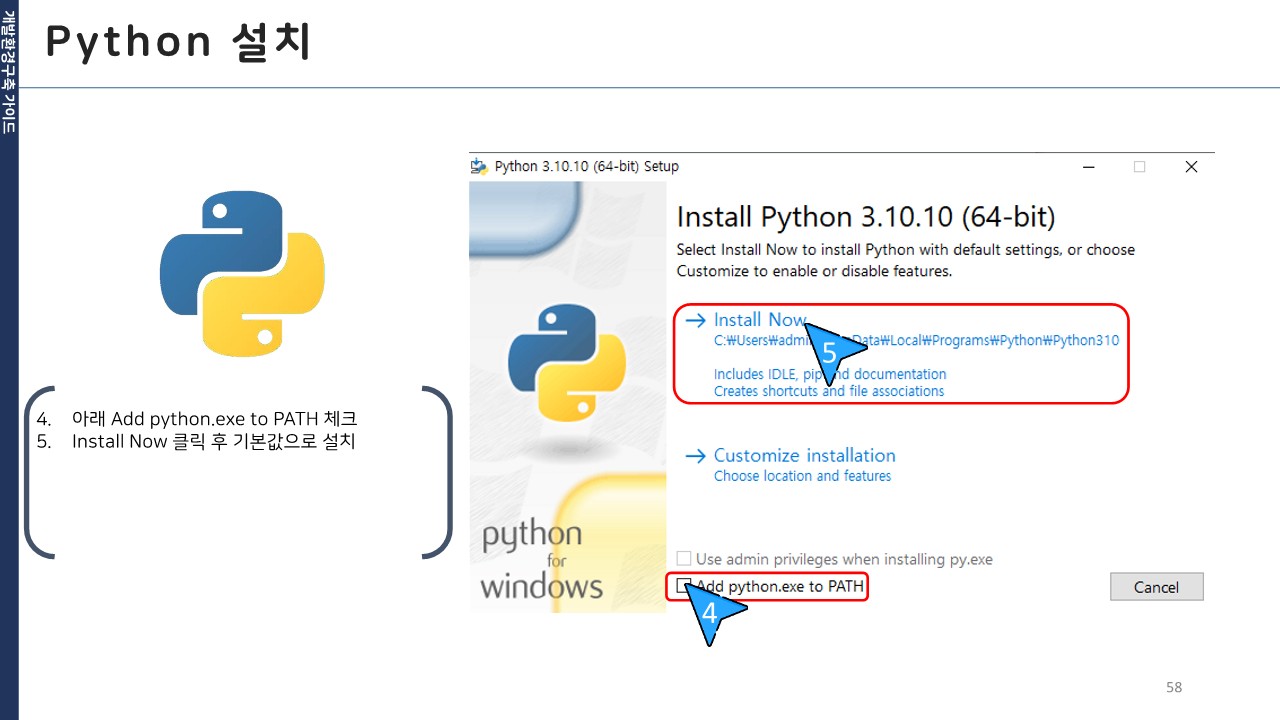Minimize the Python Setup window
Image resolution: width=1280 pixels, height=720 pixels.
click(x=1088, y=167)
